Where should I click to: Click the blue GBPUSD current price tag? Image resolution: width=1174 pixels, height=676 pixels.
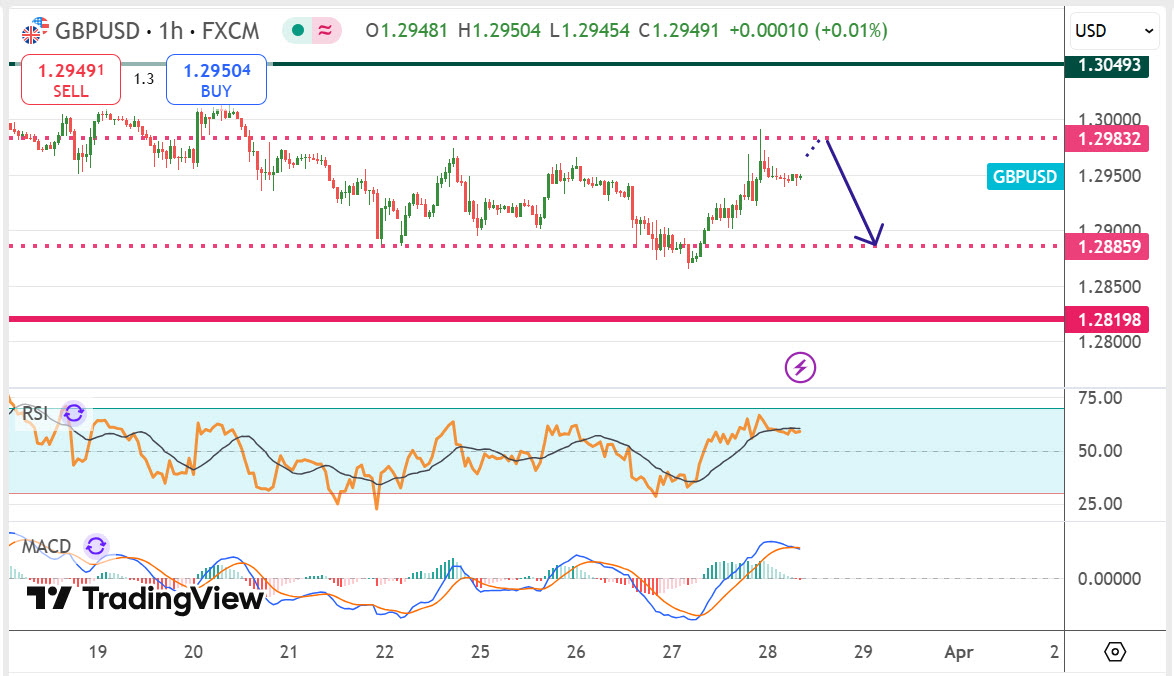point(1024,177)
